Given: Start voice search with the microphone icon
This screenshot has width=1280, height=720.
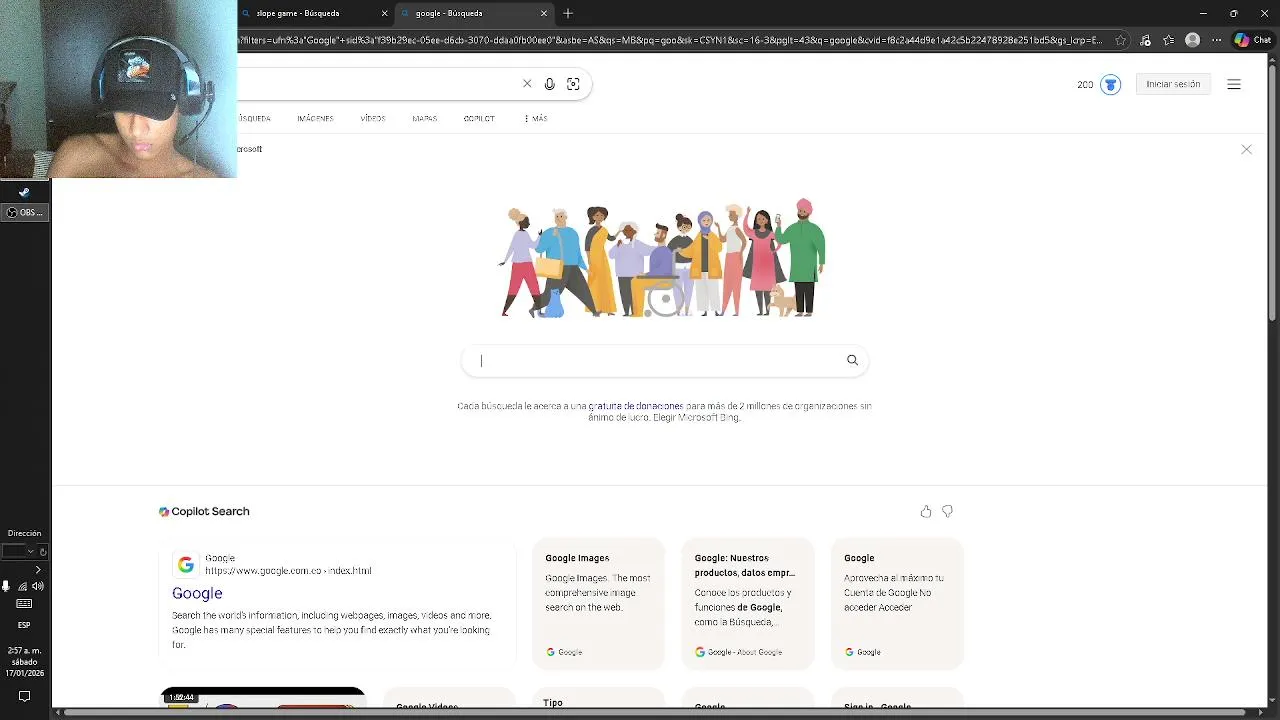Looking at the screenshot, I should 549,84.
